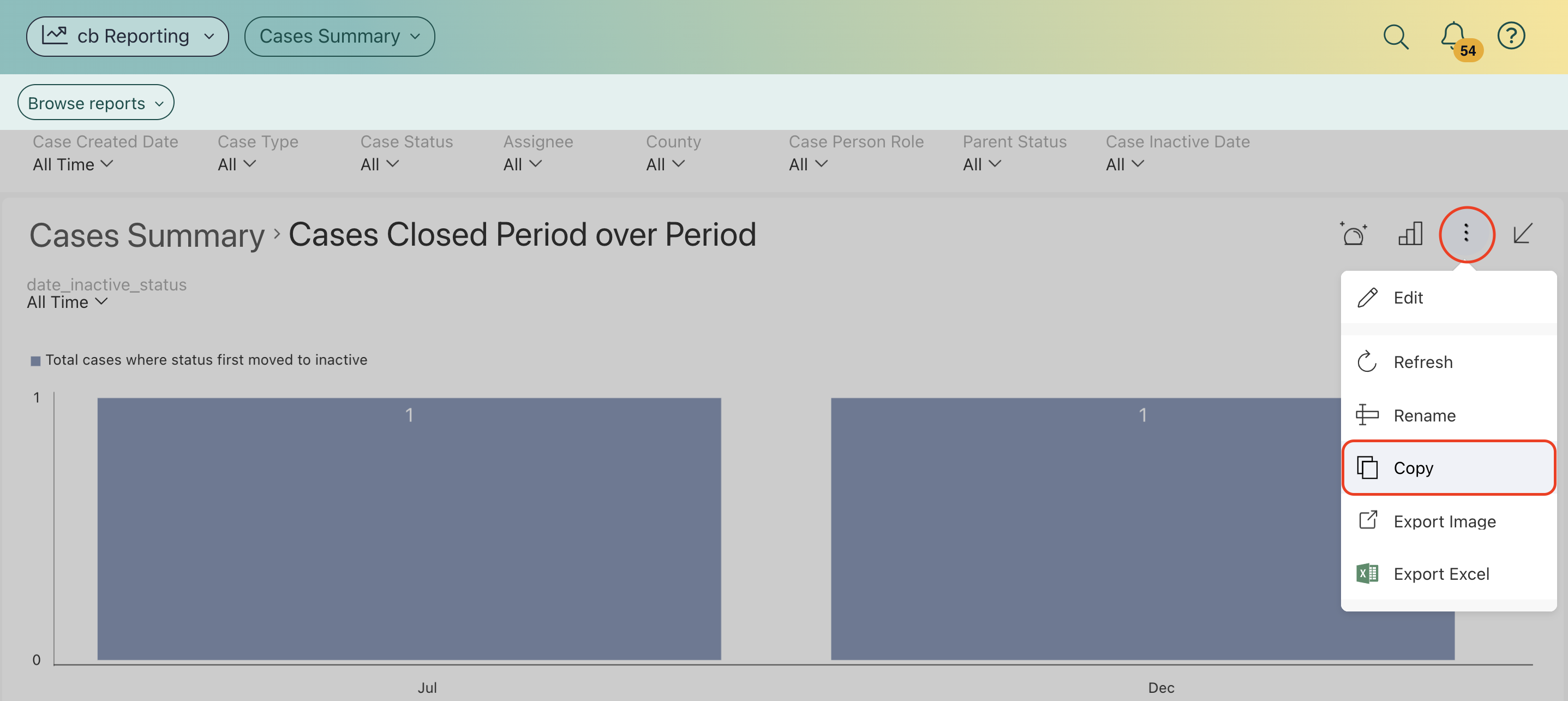Viewport: 1568px width, 701px height.
Task: Choose Rename in the options menu
Action: [x=1424, y=415]
